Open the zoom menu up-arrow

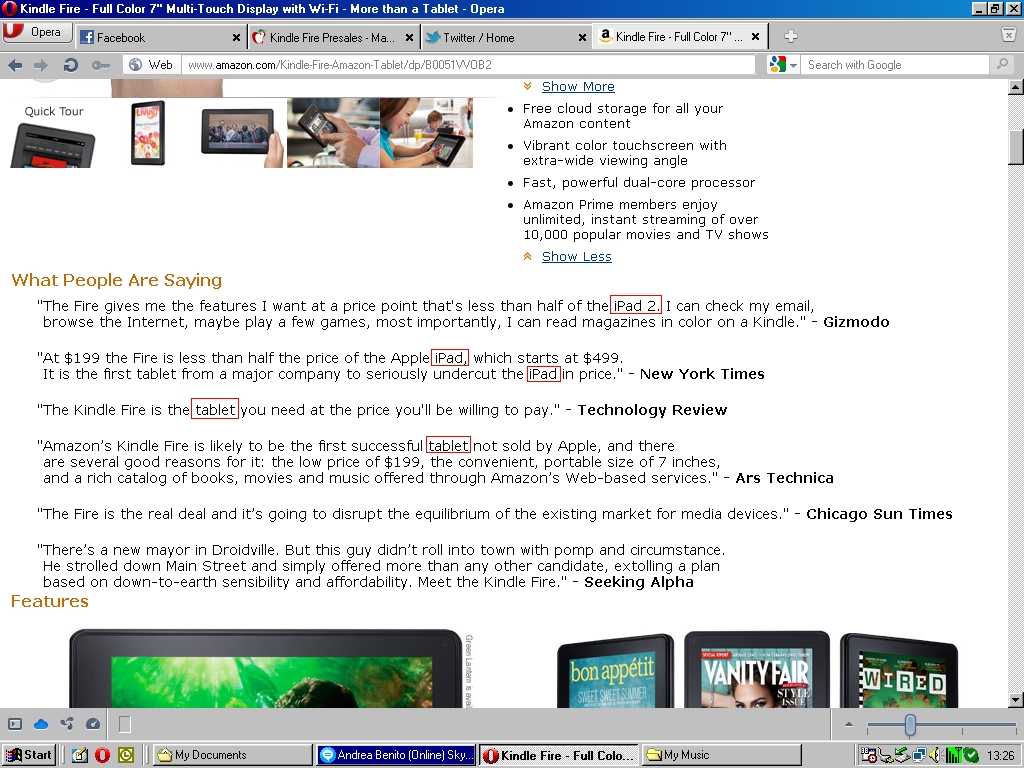[x=848, y=724]
